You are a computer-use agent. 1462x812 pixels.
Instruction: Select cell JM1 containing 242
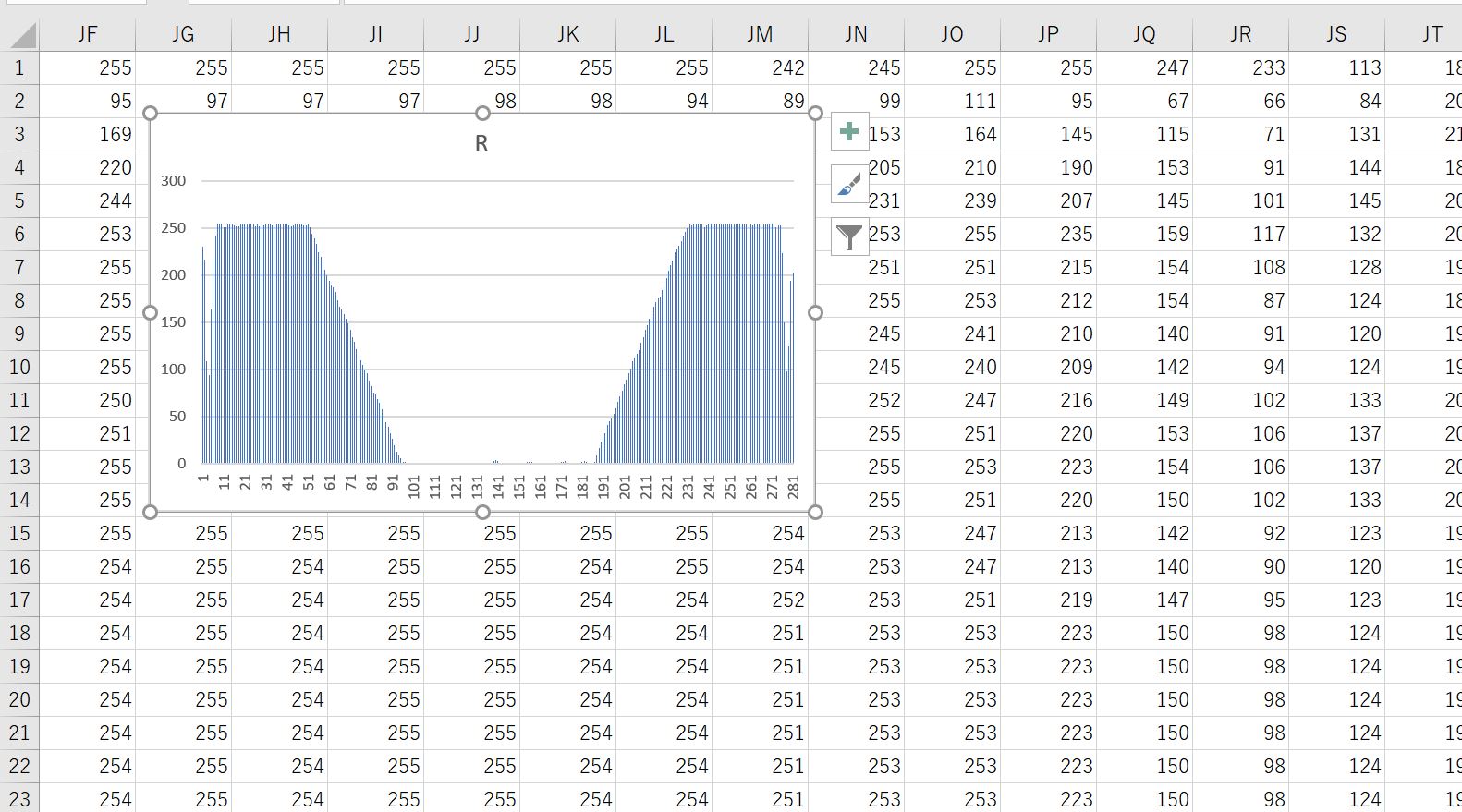(760, 67)
